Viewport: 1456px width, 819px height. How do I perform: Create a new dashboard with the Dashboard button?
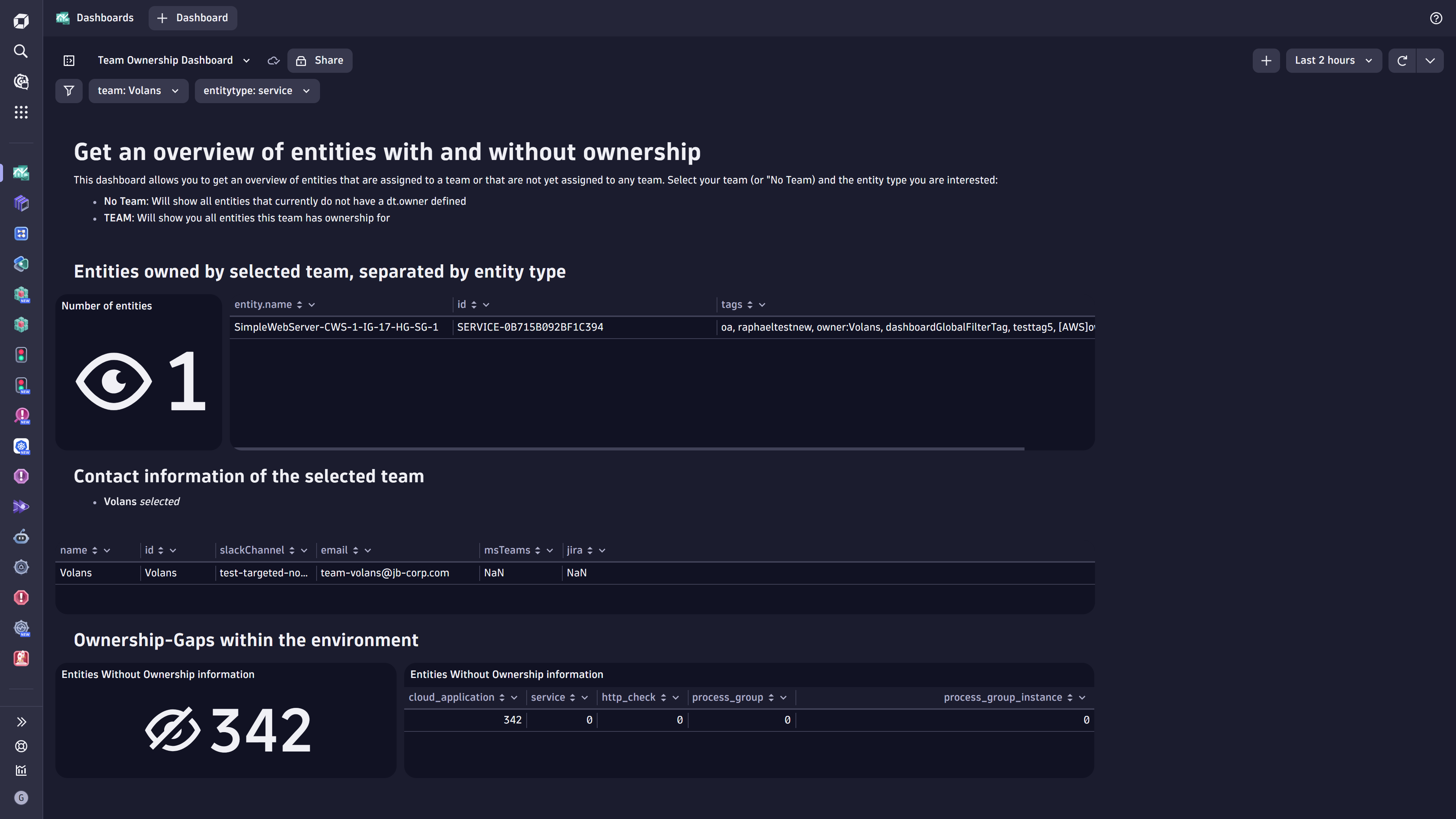coord(193,17)
